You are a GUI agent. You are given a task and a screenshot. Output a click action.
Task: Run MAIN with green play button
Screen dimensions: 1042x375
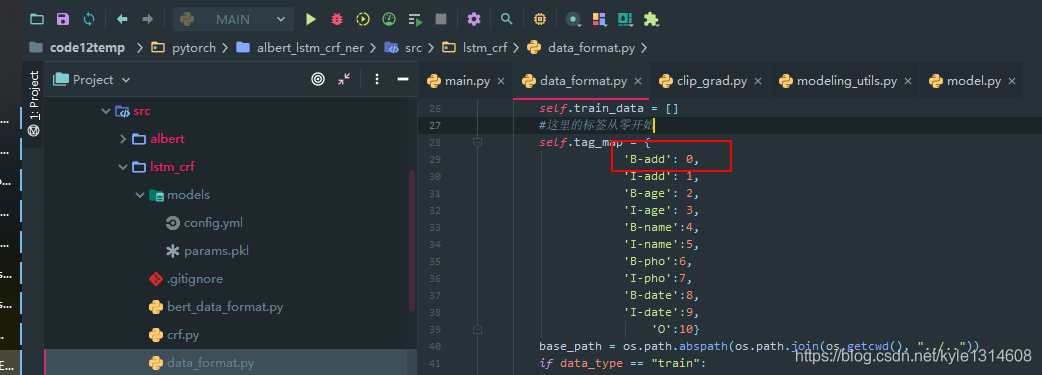pyautogui.click(x=310, y=19)
